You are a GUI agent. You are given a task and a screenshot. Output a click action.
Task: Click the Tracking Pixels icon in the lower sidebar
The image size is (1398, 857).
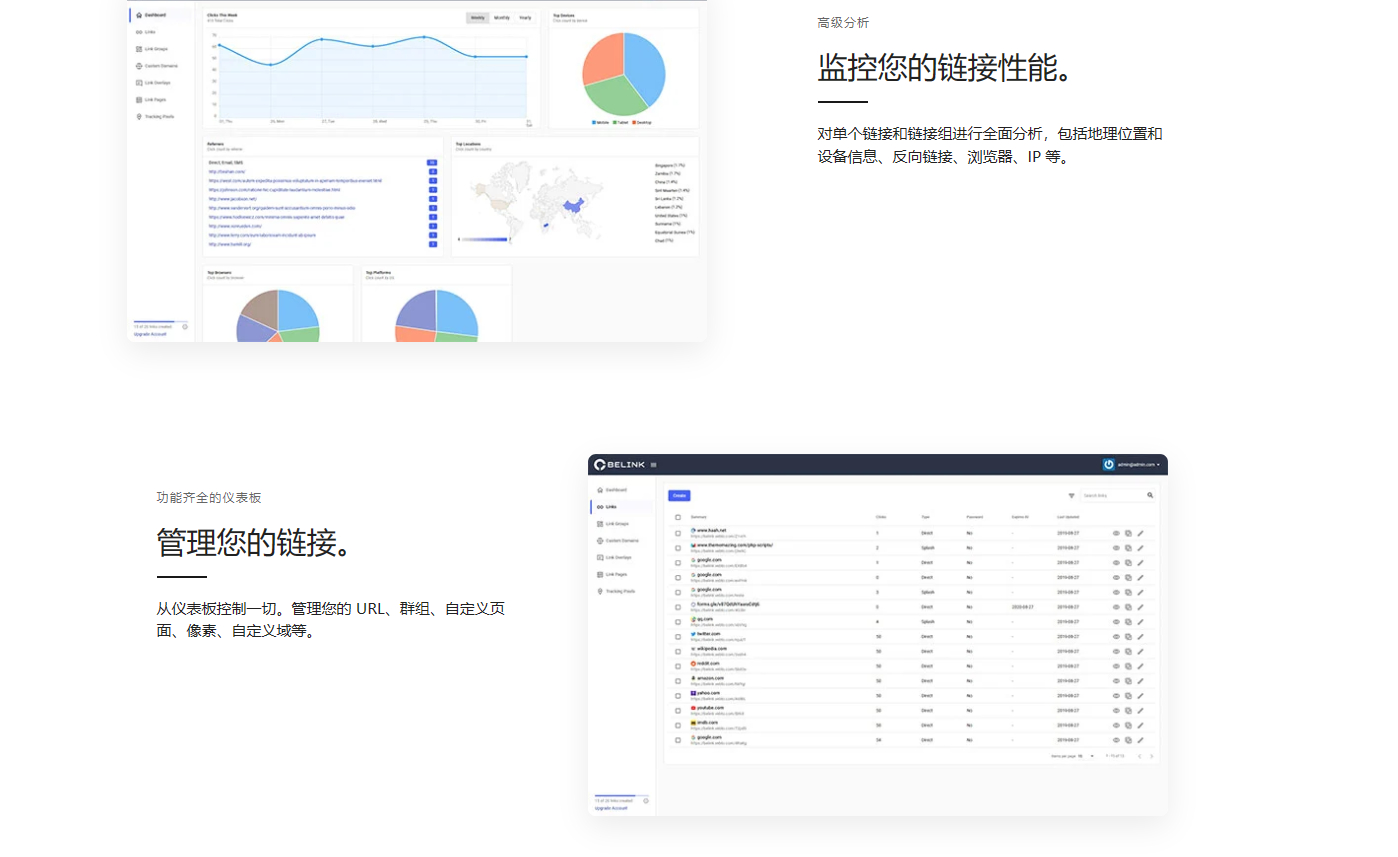[600, 591]
